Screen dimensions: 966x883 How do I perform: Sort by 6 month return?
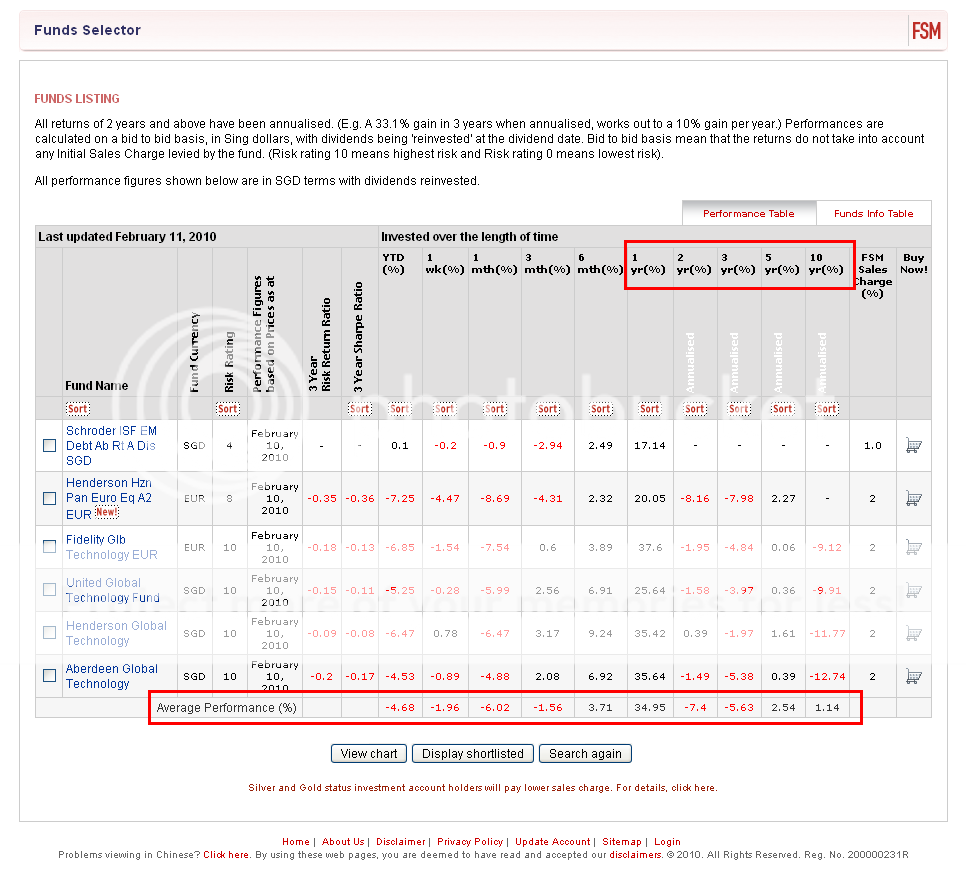601,409
